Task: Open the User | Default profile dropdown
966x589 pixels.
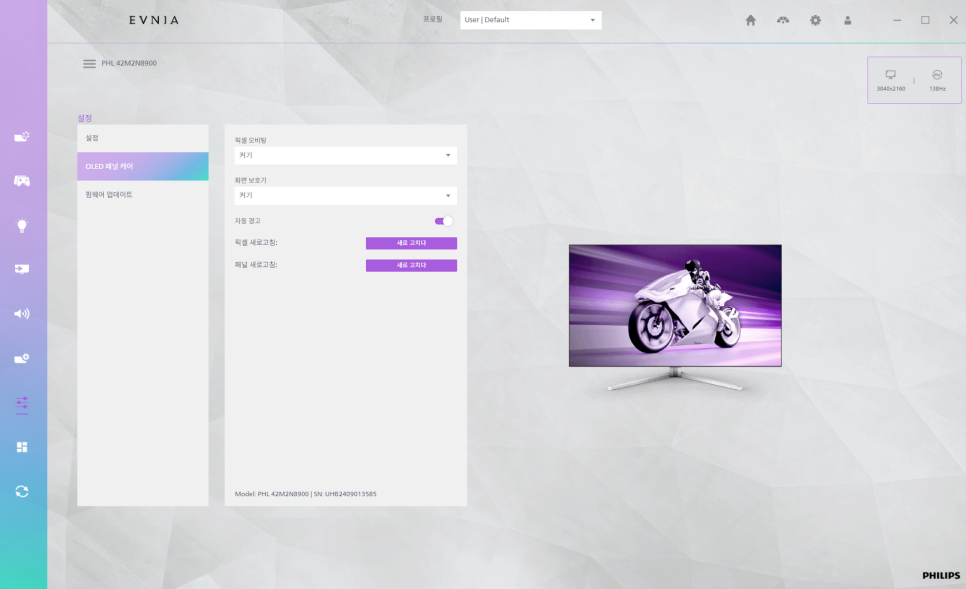Action: (530, 20)
